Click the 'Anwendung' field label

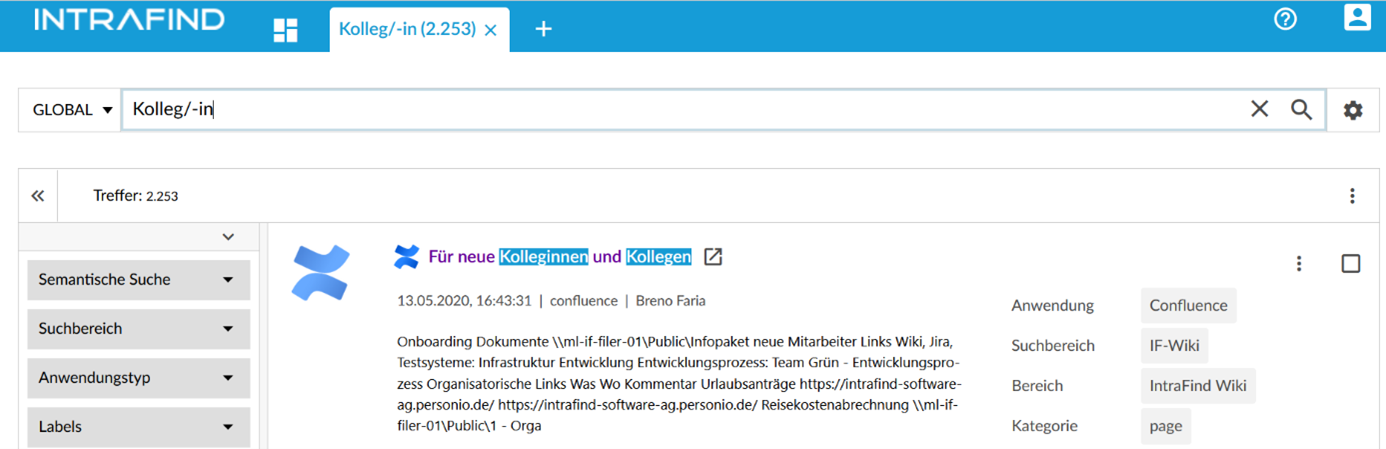pyautogui.click(x=1052, y=305)
